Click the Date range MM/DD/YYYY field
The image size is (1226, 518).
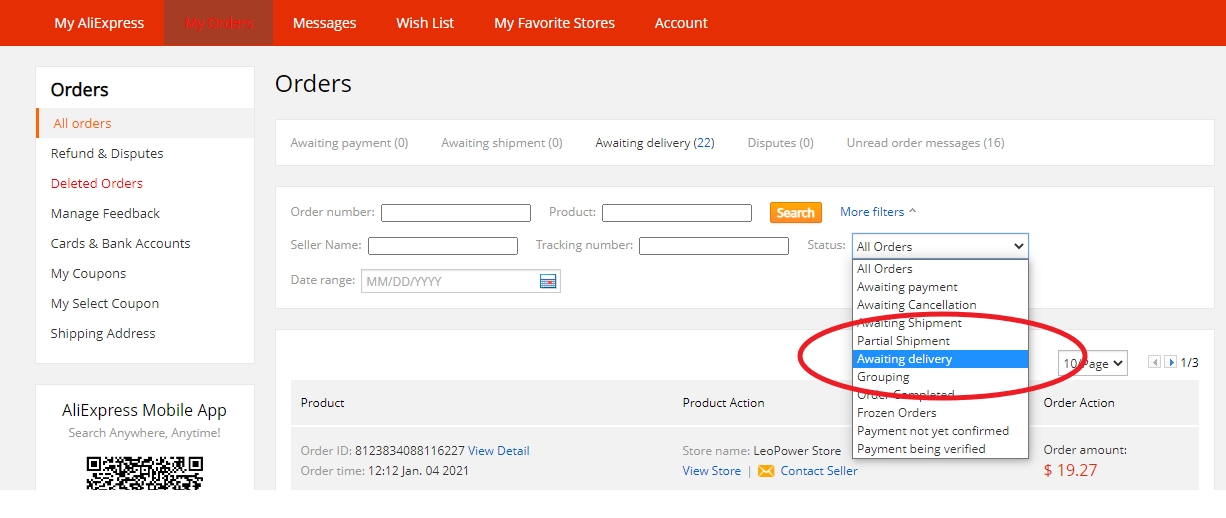click(x=461, y=281)
